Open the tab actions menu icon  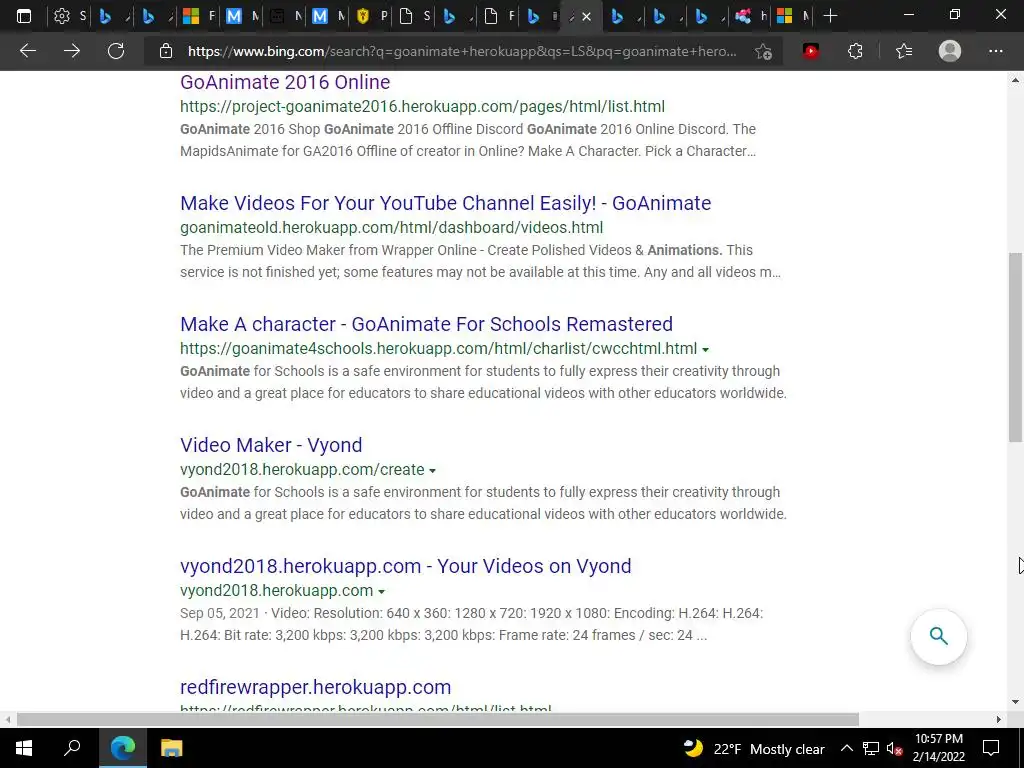point(24,16)
